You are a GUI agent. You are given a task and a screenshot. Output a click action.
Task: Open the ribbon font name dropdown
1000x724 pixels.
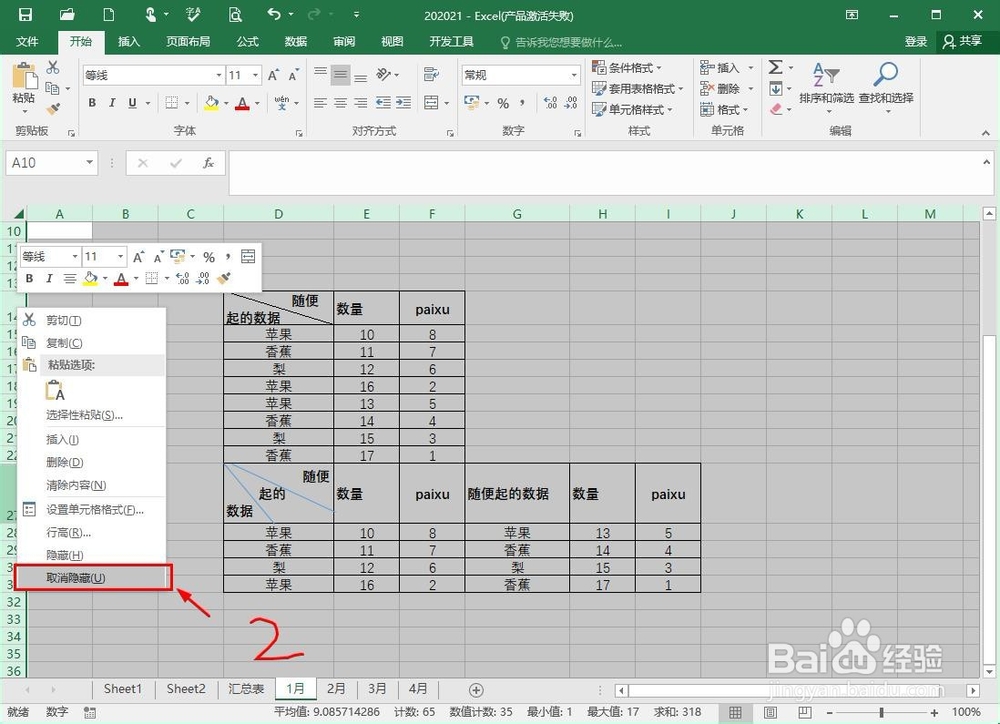pos(219,75)
